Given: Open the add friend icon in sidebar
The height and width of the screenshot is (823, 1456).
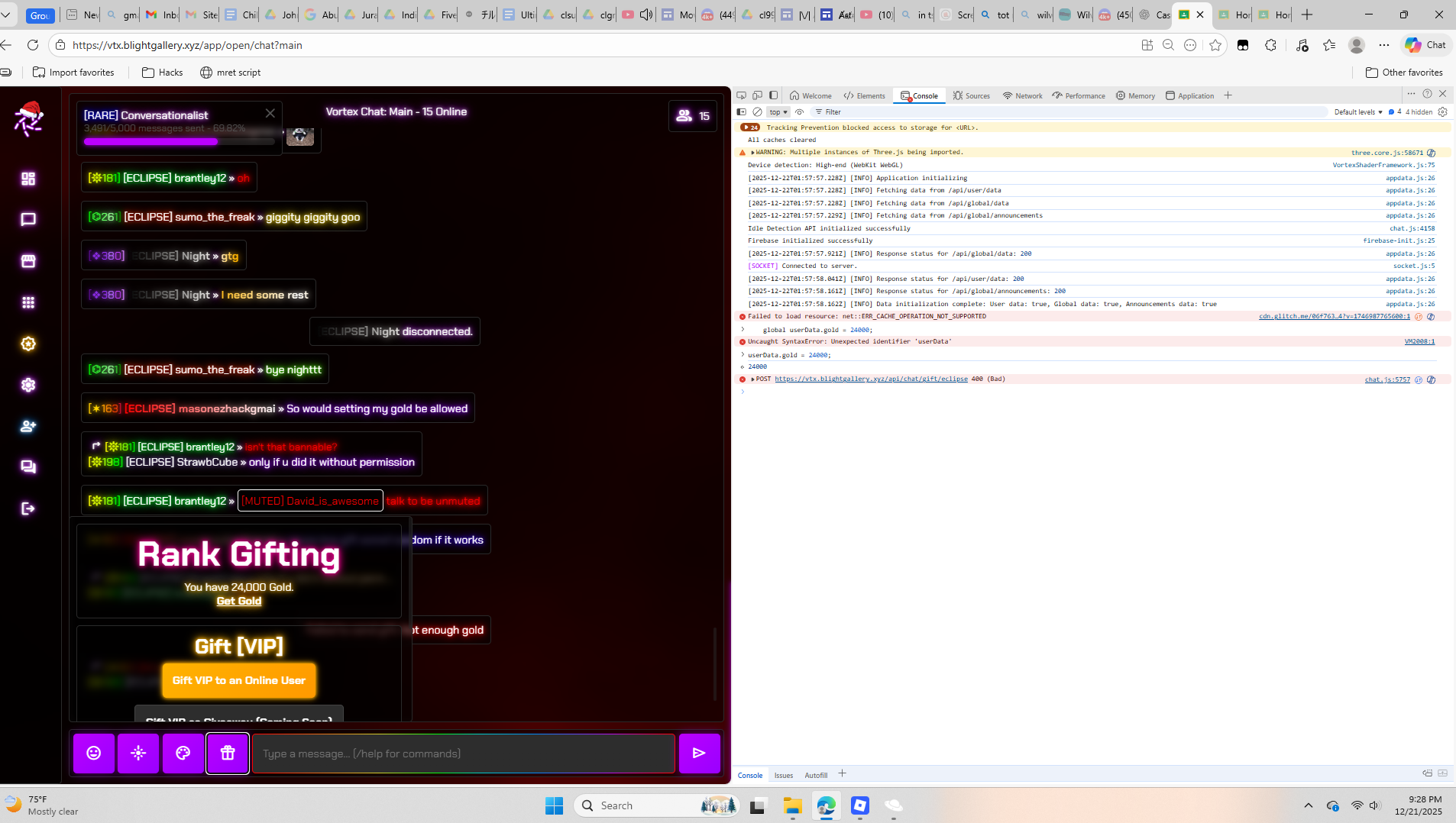Looking at the screenshot, I should 28,426.
